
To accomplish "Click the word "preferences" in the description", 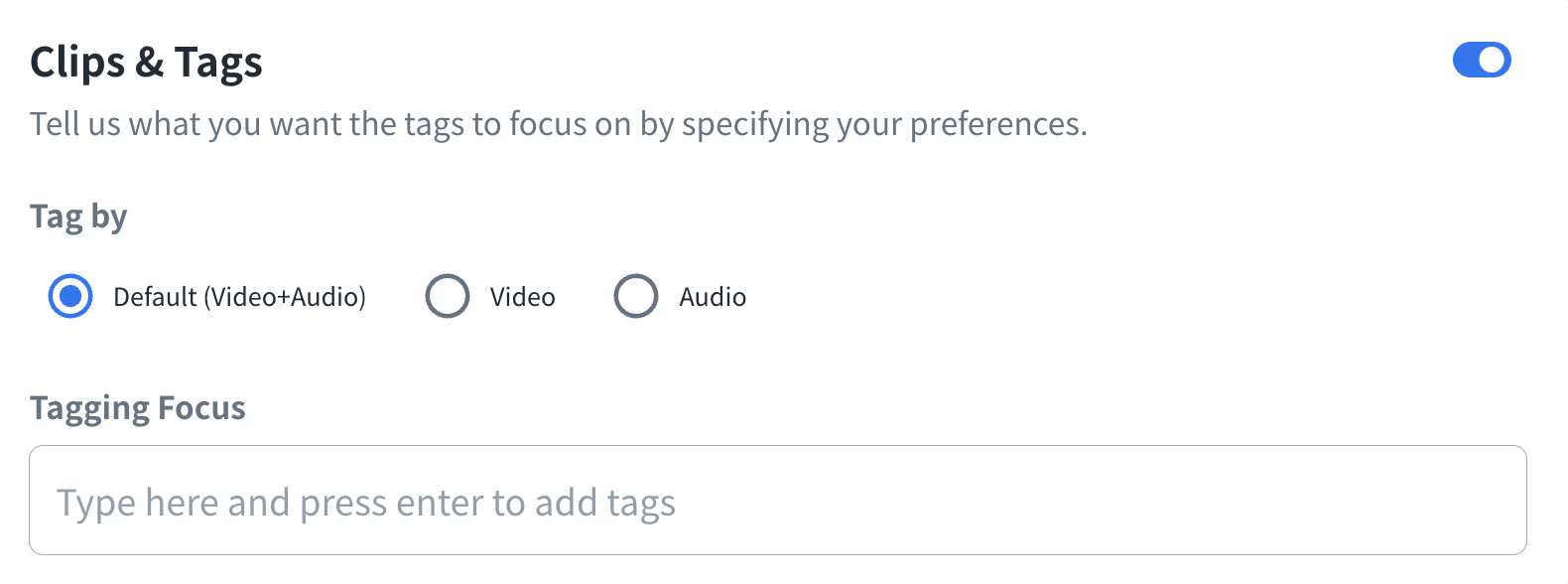I will tap(996, 124).
